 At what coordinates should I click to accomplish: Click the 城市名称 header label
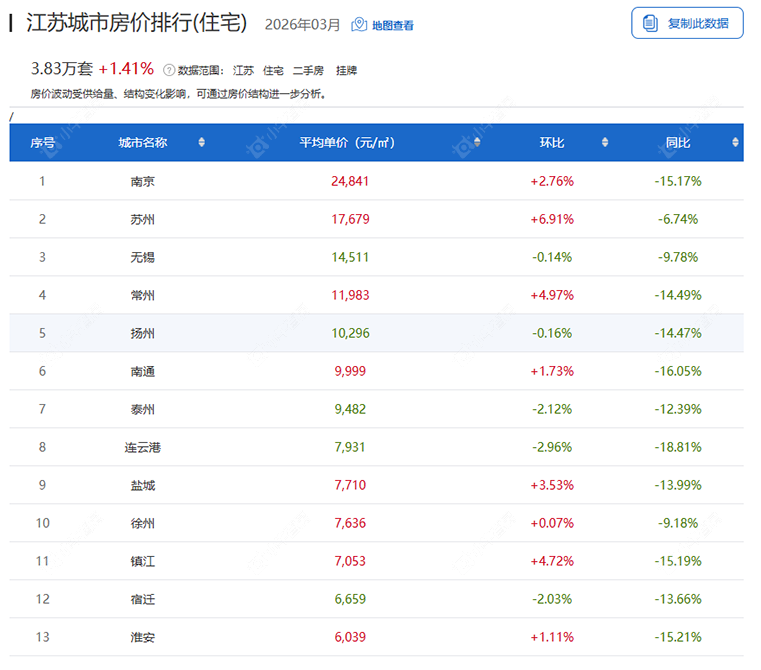click(143, 143)
